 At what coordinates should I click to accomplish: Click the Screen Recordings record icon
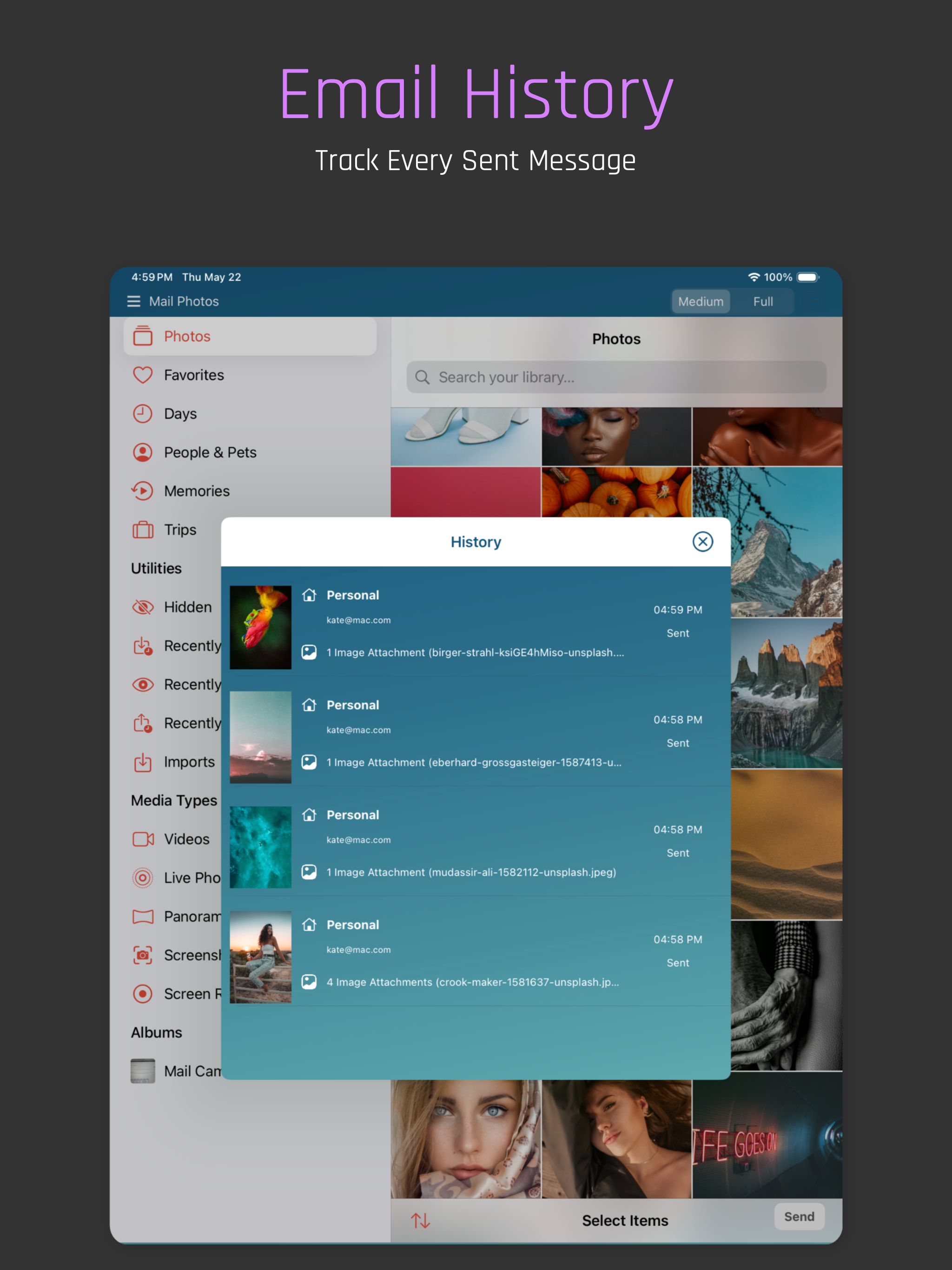(143, 994)
